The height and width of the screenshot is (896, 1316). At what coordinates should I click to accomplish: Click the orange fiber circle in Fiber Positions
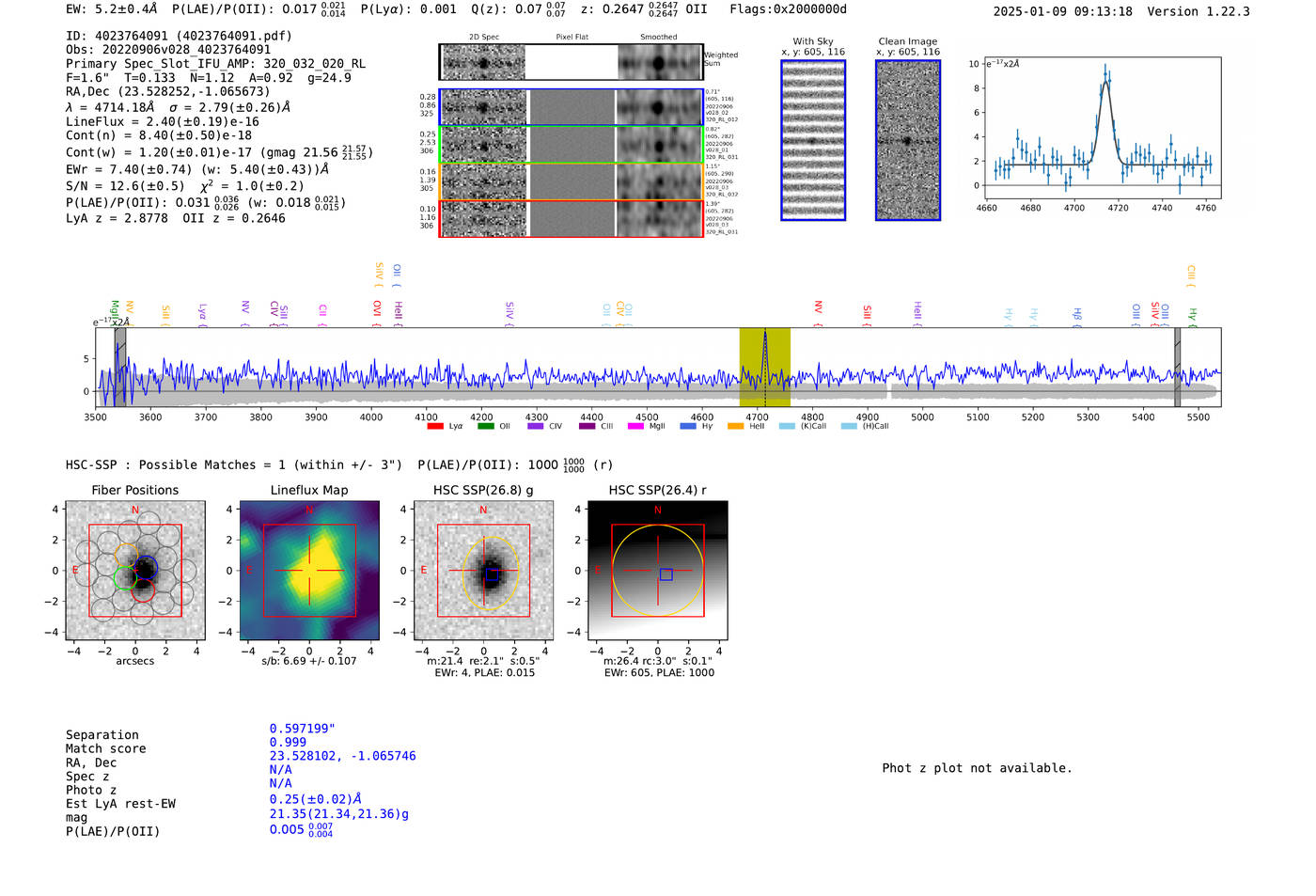point(126,555)
